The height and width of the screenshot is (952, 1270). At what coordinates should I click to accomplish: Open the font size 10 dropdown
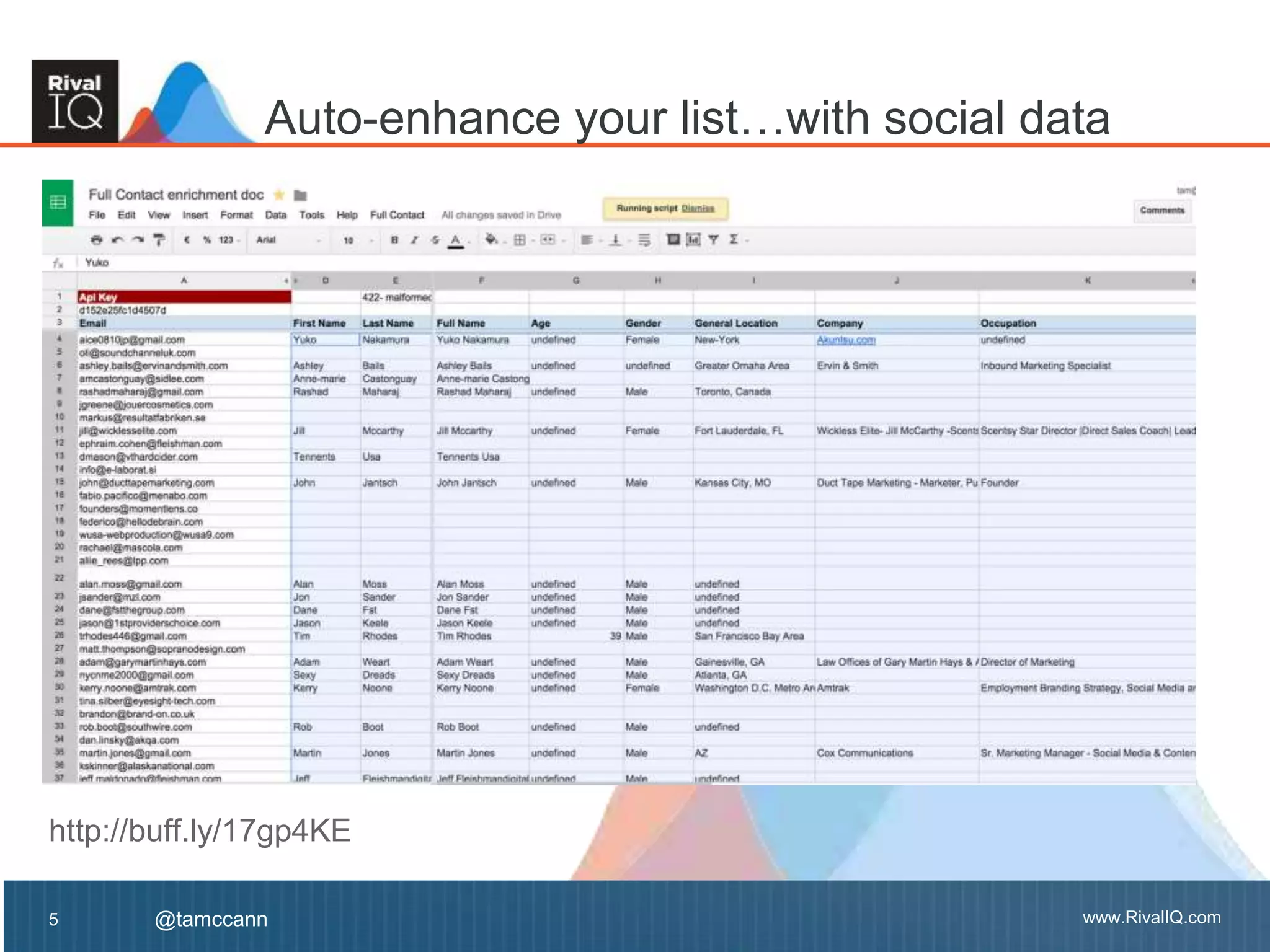pos(358,240)
